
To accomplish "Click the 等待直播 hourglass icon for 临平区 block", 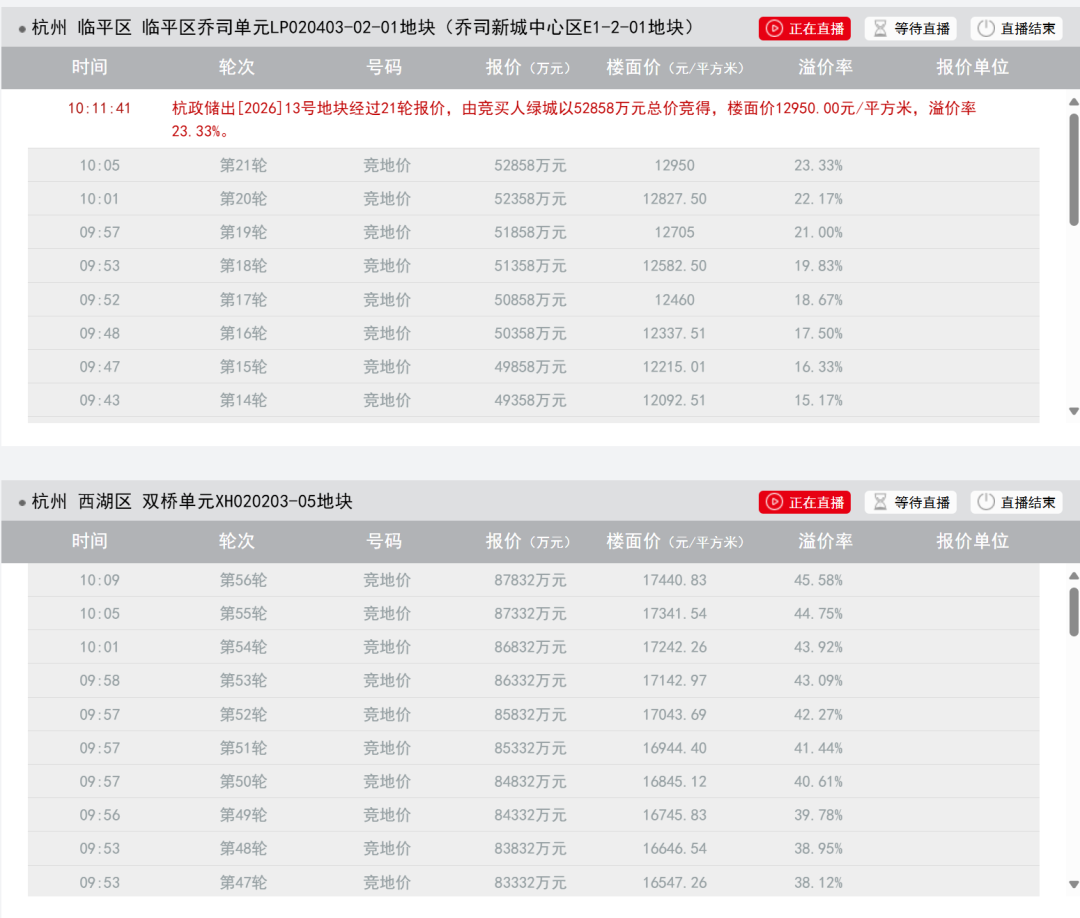I will pyautogui.click(x=880, y=28).
